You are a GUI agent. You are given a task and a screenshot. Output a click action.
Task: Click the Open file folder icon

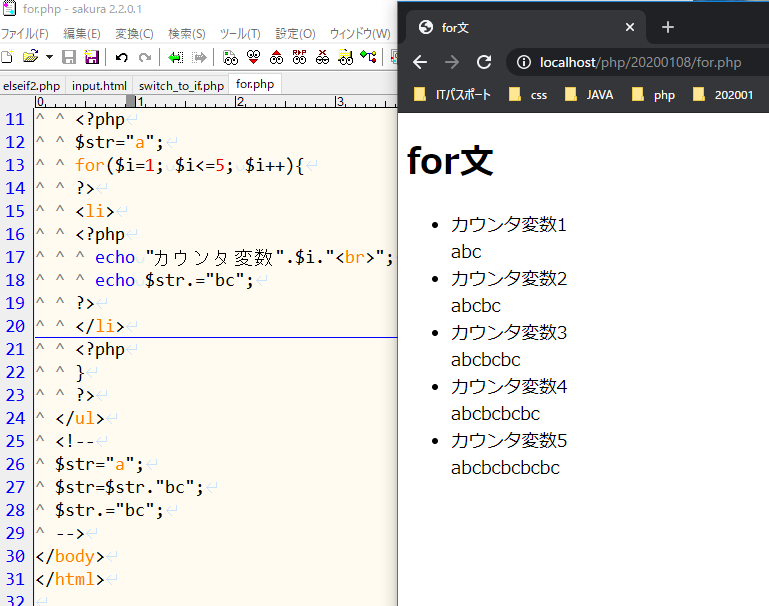click(30, 57)
